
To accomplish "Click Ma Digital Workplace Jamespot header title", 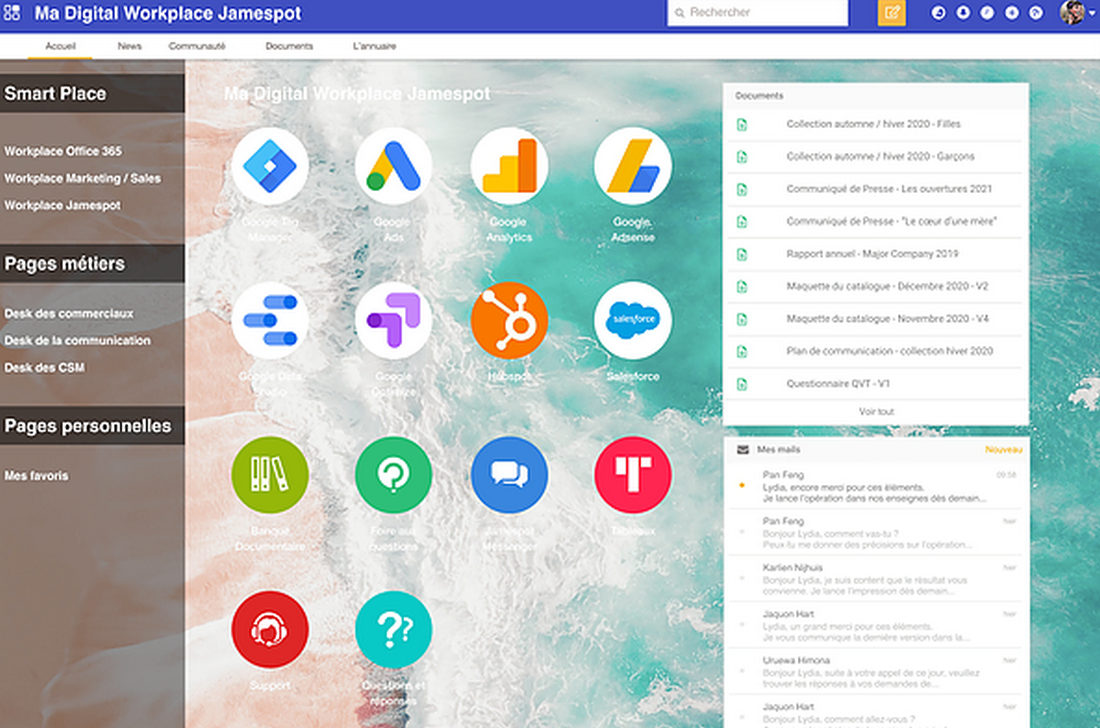I will 168,13.
